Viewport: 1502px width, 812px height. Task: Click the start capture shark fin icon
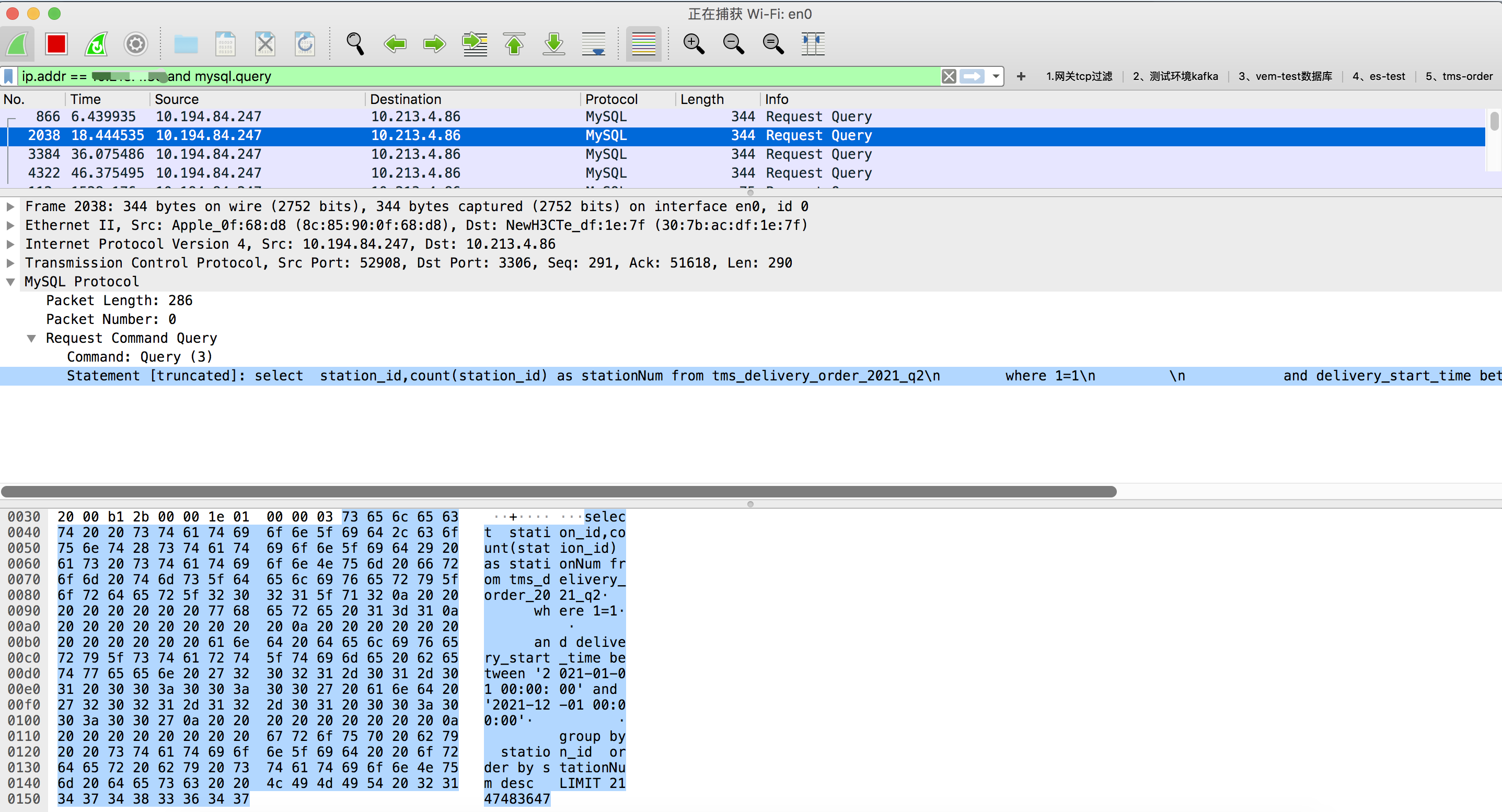17,44
